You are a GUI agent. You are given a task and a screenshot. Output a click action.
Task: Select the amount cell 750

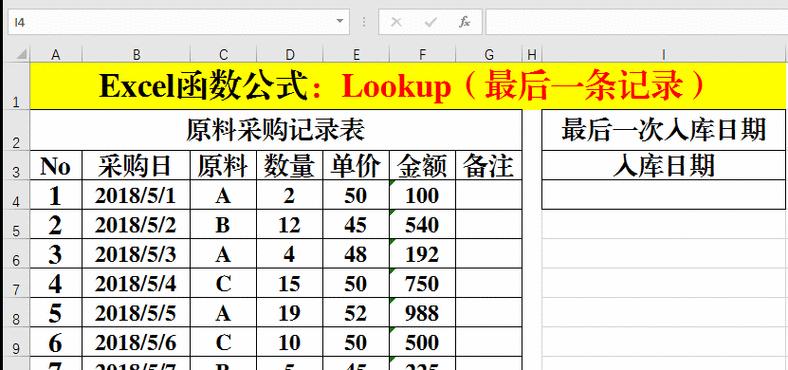[x=422, y=283]
